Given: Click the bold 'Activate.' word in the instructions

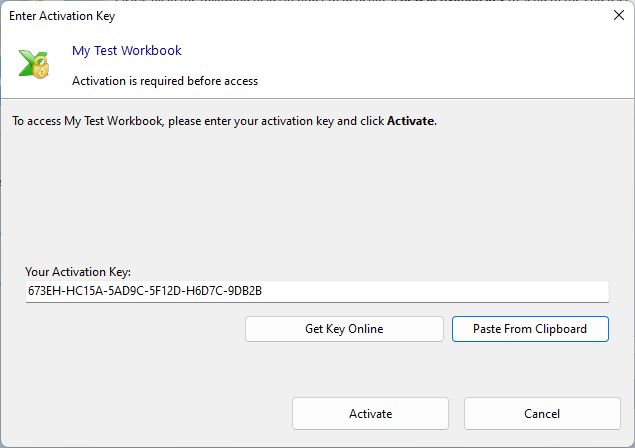Looking at the screenshot, I should click(411, 121).
